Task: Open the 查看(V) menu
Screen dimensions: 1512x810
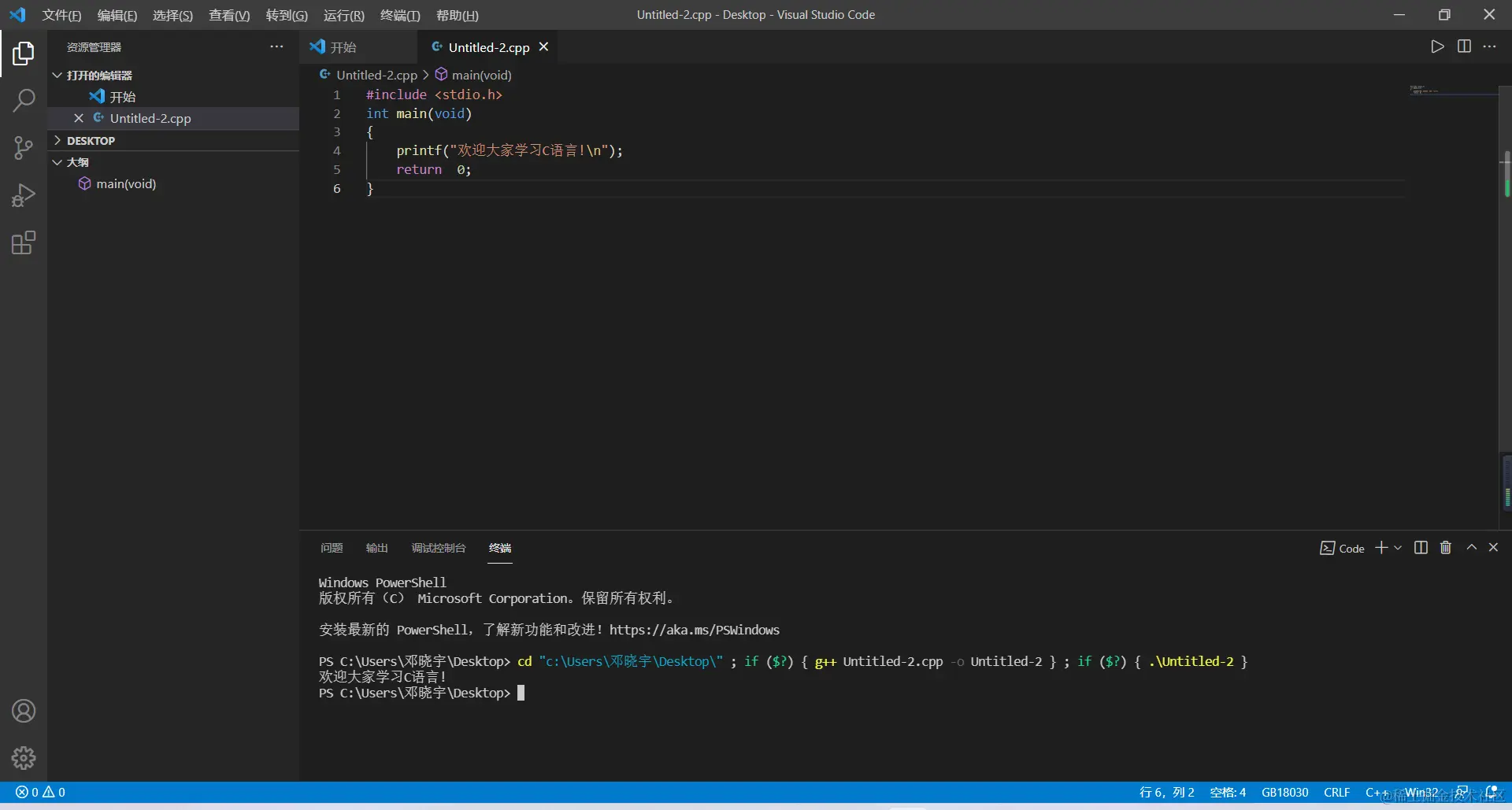Action: (x=229, y=16)
